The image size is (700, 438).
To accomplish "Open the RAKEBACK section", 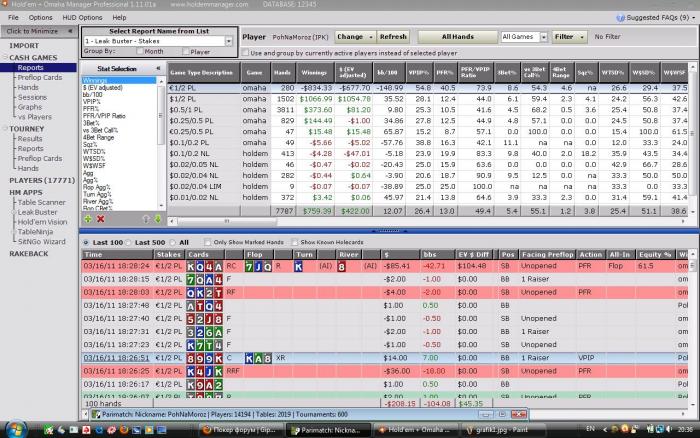I will click(x=29, y=254).
